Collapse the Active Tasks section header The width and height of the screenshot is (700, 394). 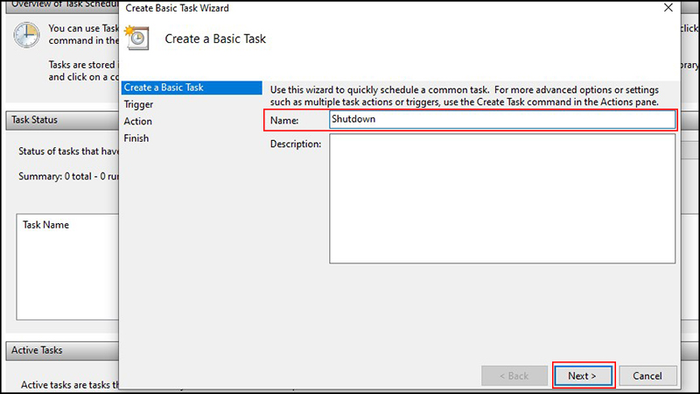62,350
